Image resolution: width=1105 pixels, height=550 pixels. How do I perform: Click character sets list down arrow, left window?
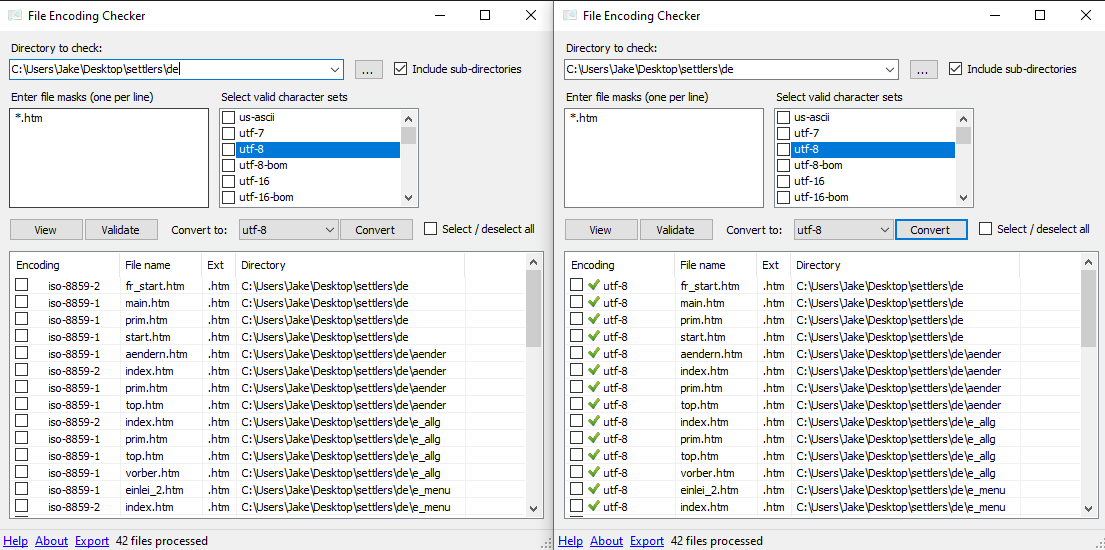[x=409, y=198]
